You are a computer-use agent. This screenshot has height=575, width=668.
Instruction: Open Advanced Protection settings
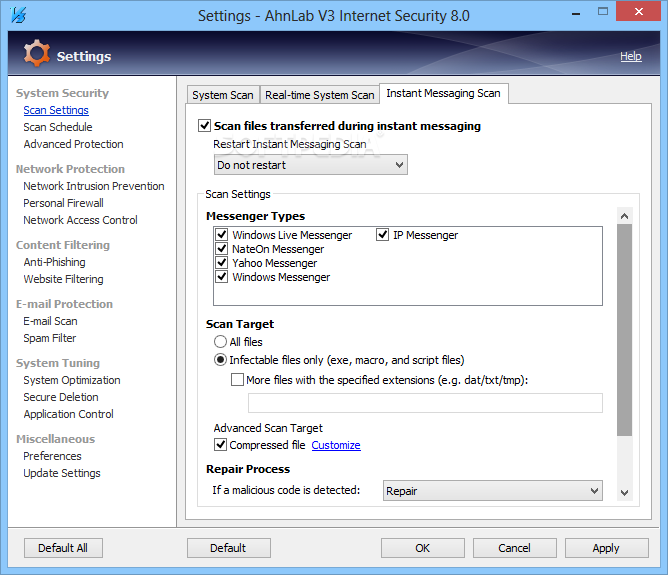coord(73,144)
